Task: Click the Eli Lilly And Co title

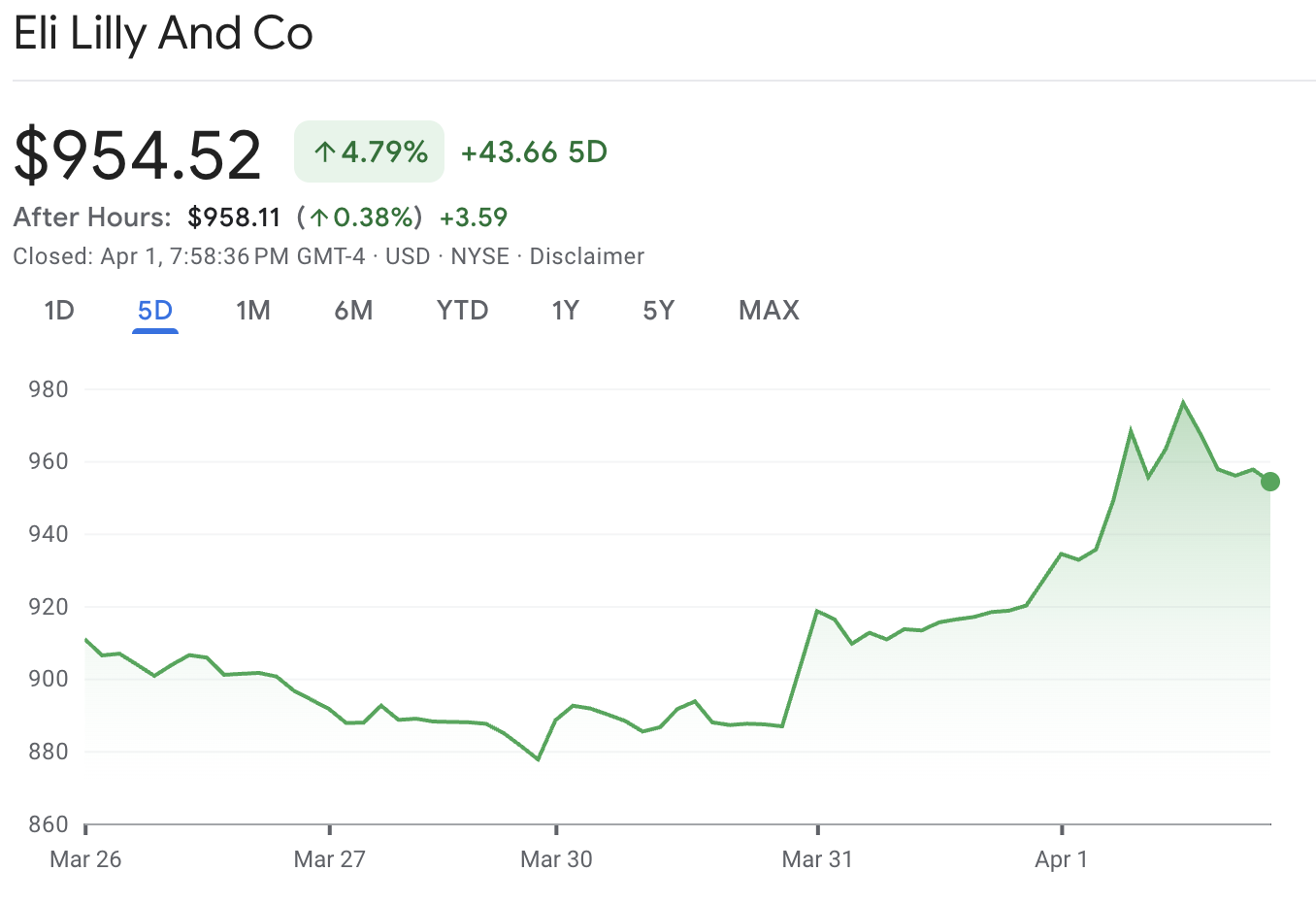Action: tap(162, 33)
